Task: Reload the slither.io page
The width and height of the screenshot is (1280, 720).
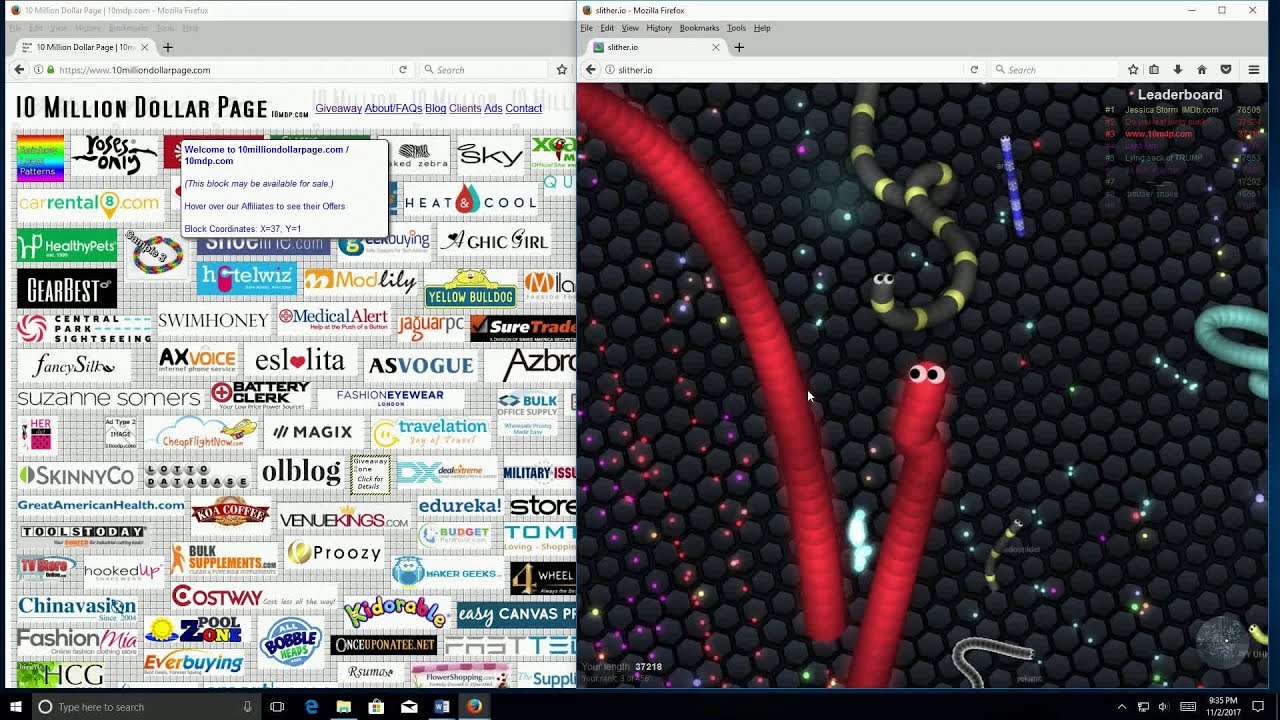Action: [x=974, y=70]
